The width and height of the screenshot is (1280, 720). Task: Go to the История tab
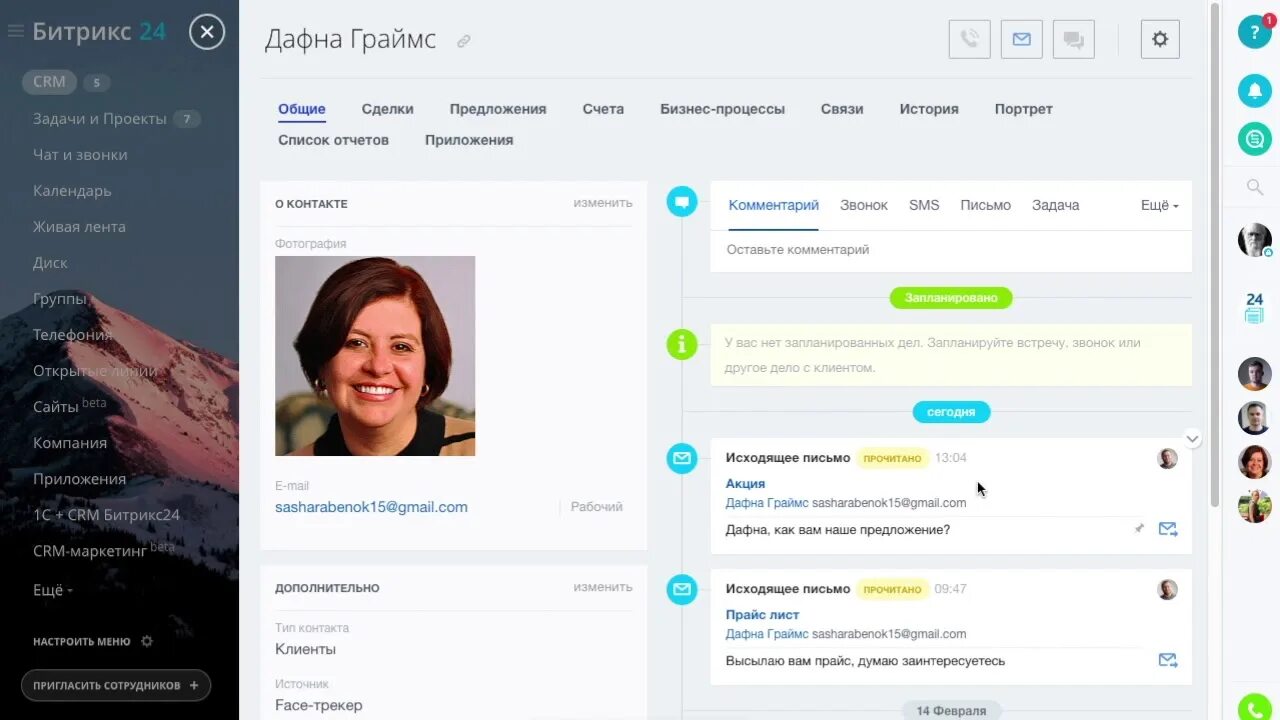[x=929, y=109]
